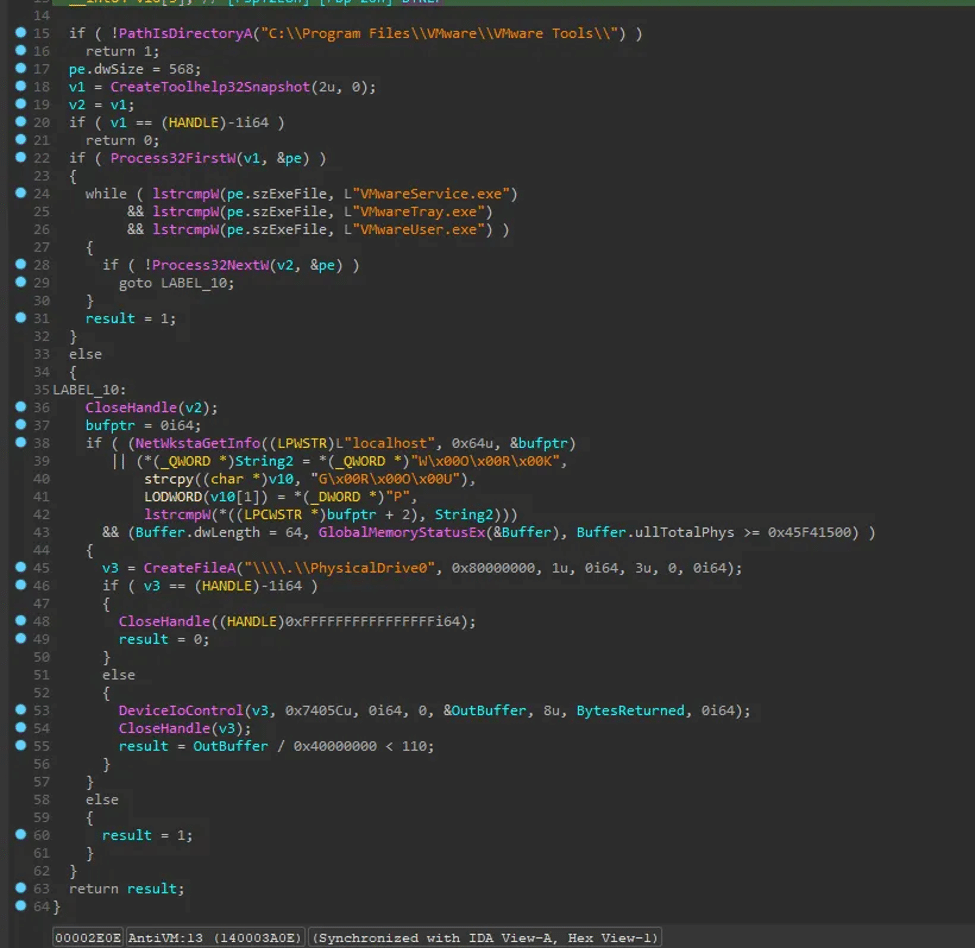
Task: Click the breakpoint dot at line 18
Action: click(21, 85)
